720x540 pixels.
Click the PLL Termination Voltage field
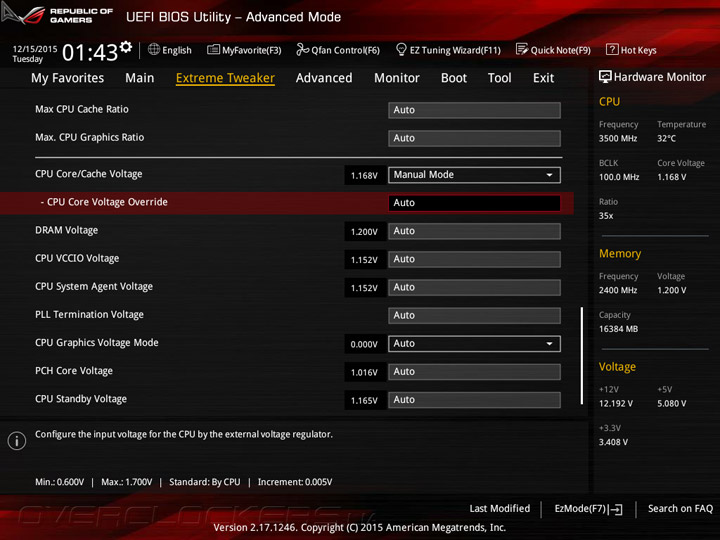[x=474, y=315]
